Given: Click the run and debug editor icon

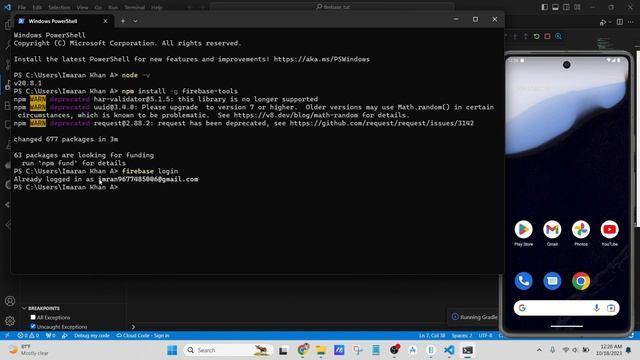Looking at the screenshot, I should [x=603, y=22].
